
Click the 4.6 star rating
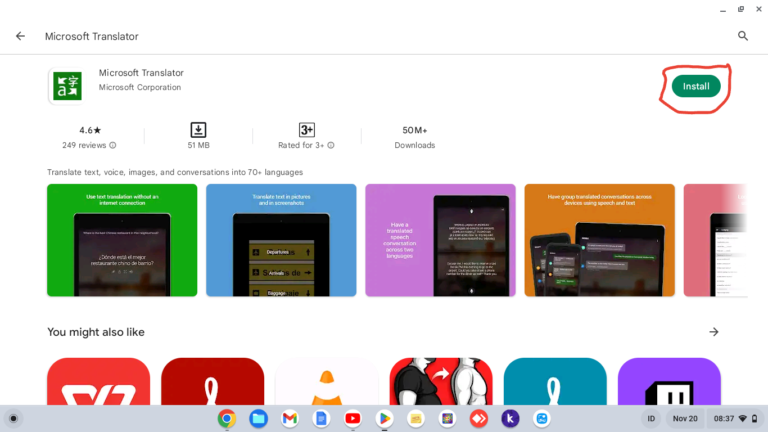90,130
